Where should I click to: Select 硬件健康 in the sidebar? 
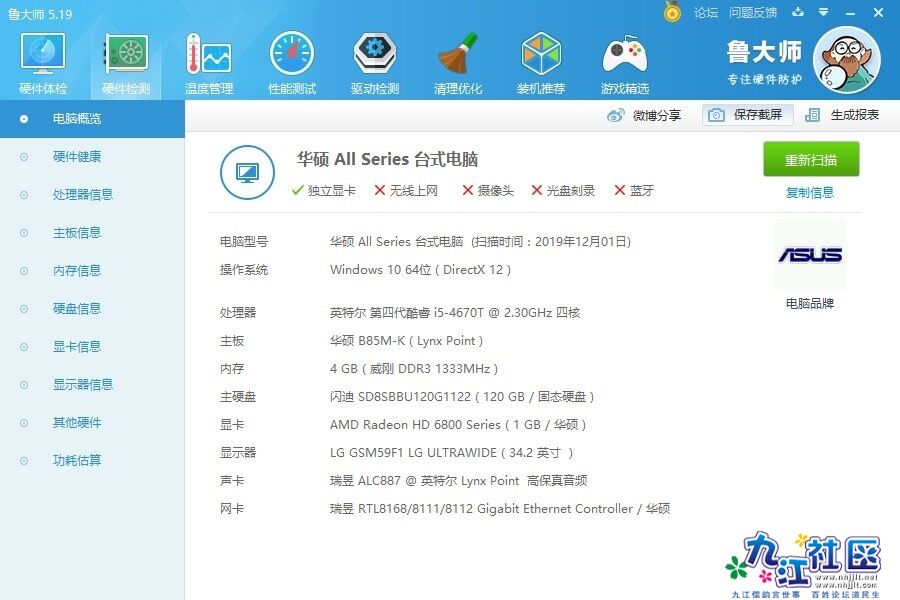coord(77,157)
